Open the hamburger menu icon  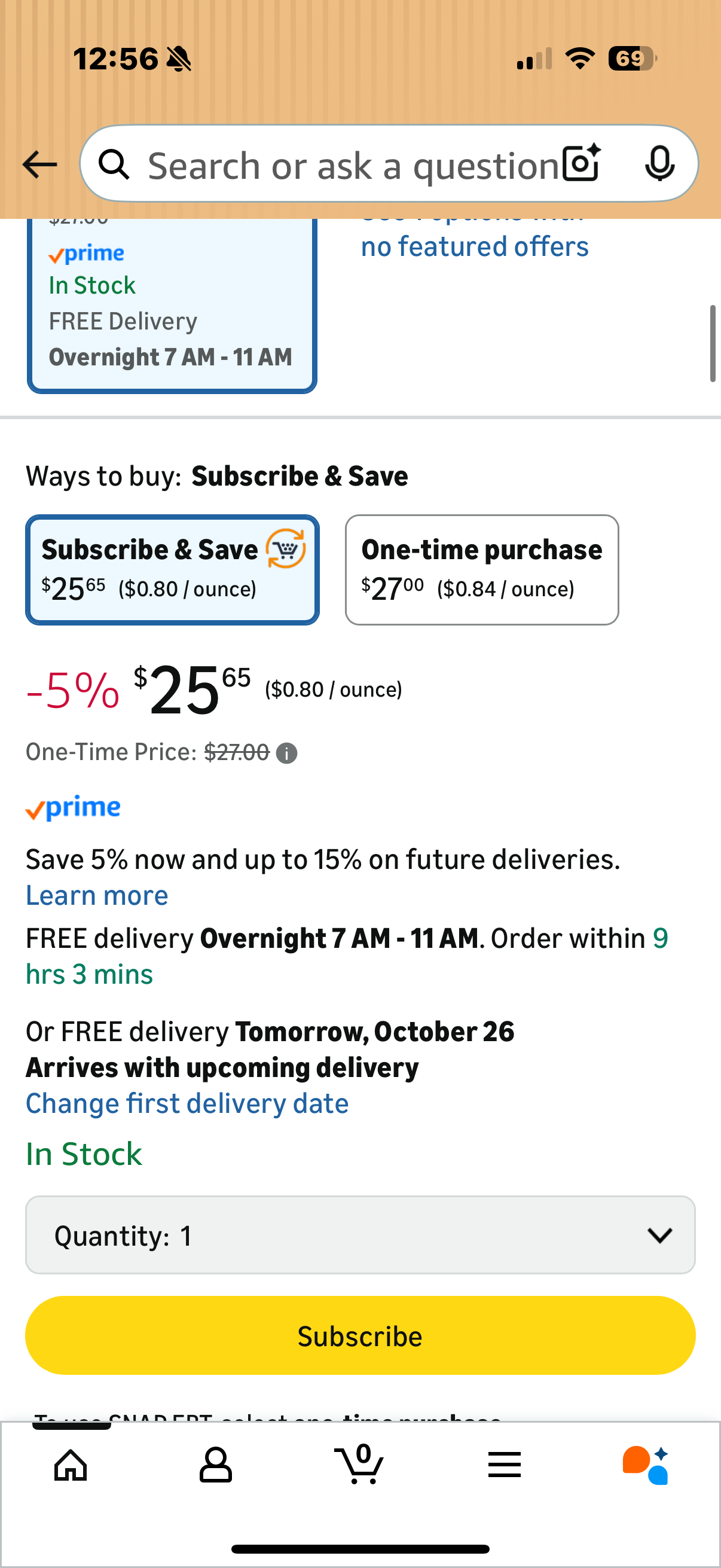click(x=505, y=1465)
